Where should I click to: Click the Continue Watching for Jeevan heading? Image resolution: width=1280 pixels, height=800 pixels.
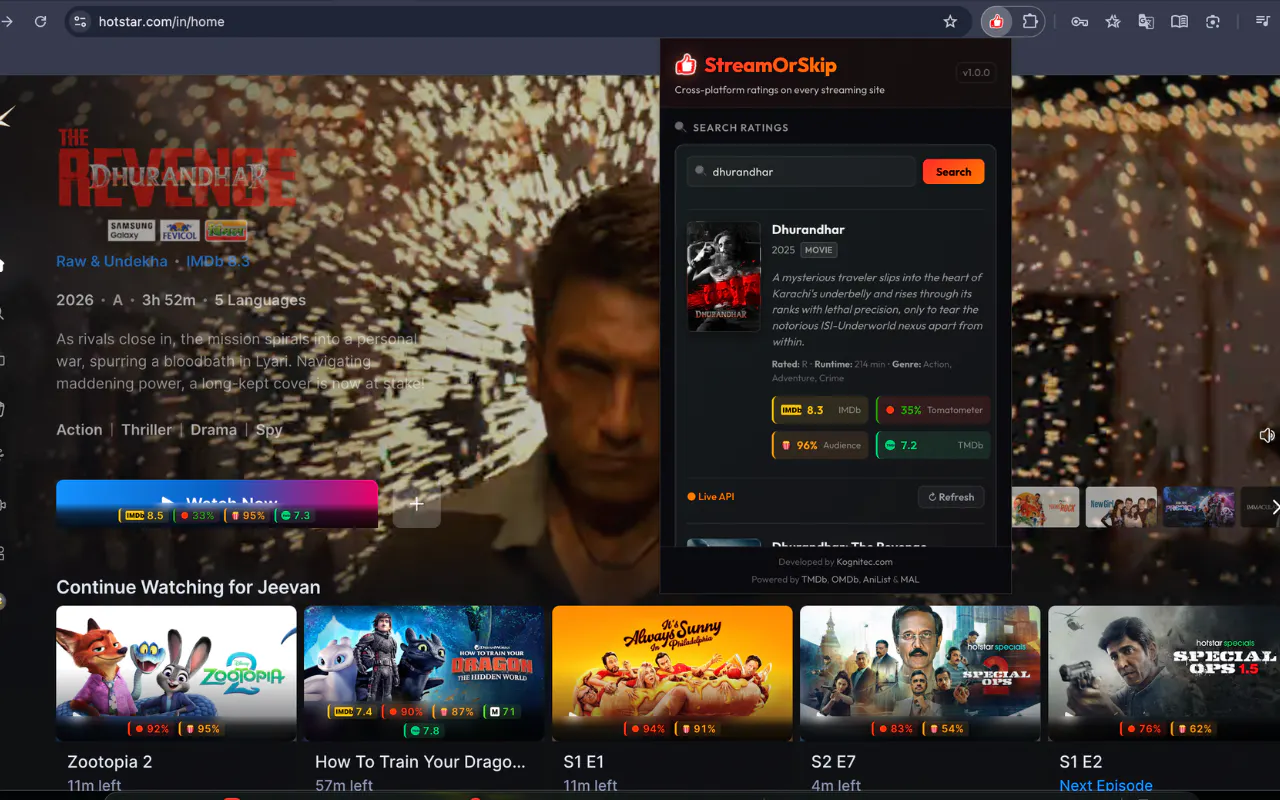(x=188, y=587)
